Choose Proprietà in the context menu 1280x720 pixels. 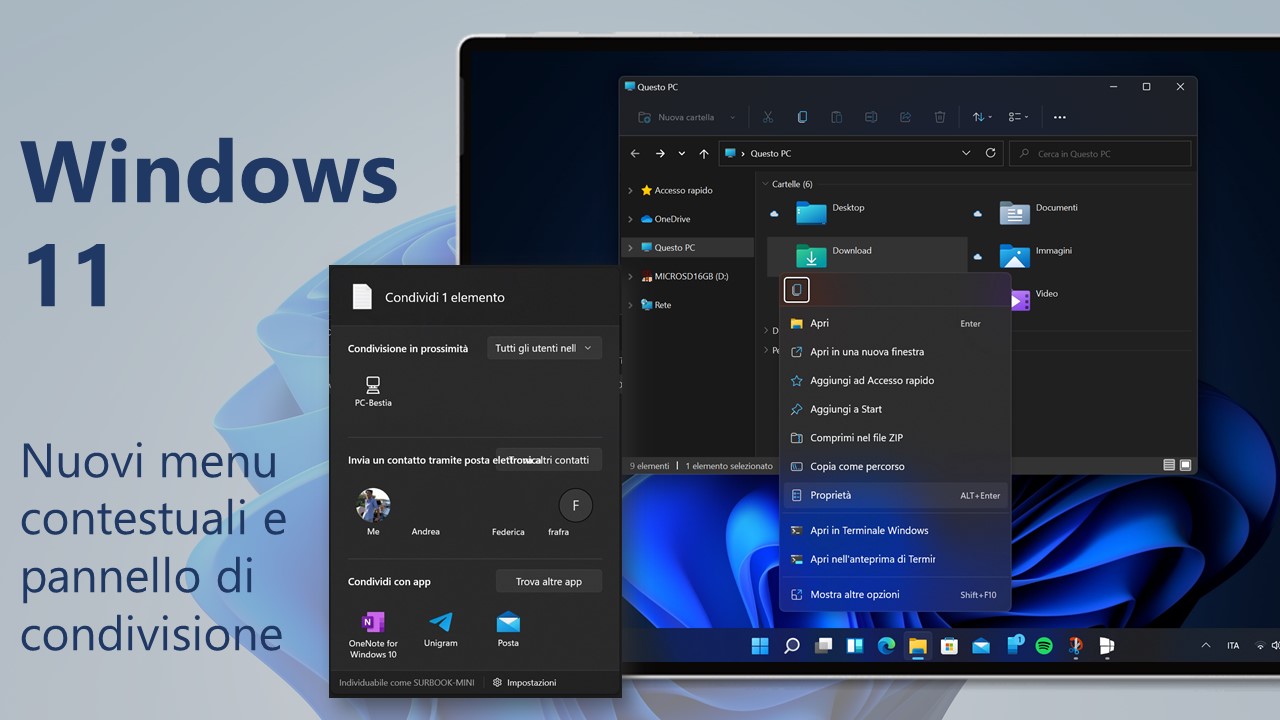[895, 495]
